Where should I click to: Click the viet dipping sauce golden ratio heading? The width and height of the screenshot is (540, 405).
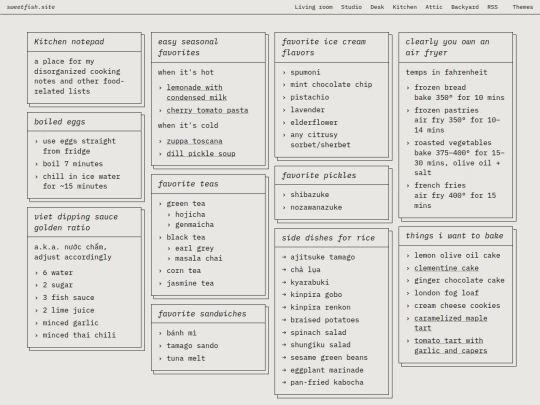[x=76, y=222]
